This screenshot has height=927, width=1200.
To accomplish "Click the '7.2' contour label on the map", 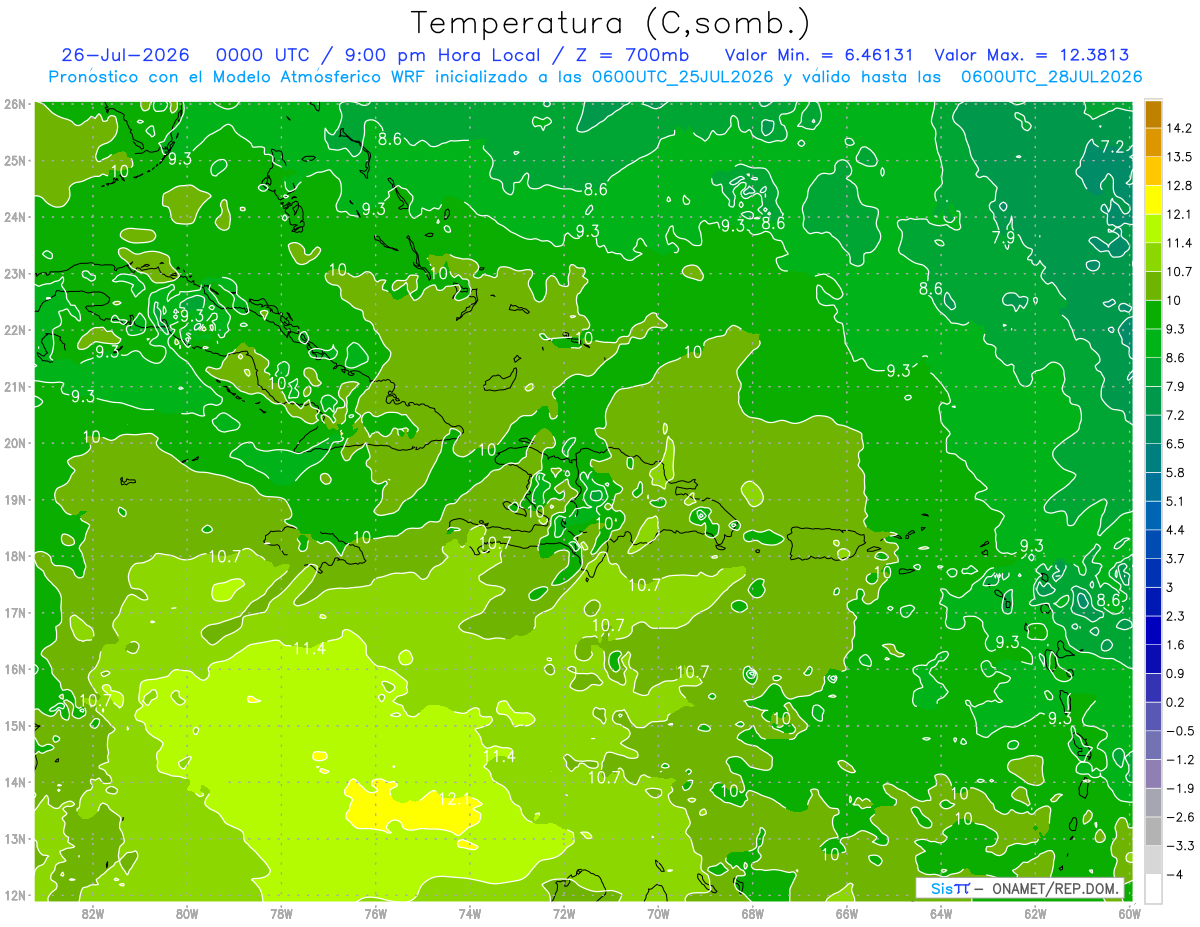I will pos(1113,147).
